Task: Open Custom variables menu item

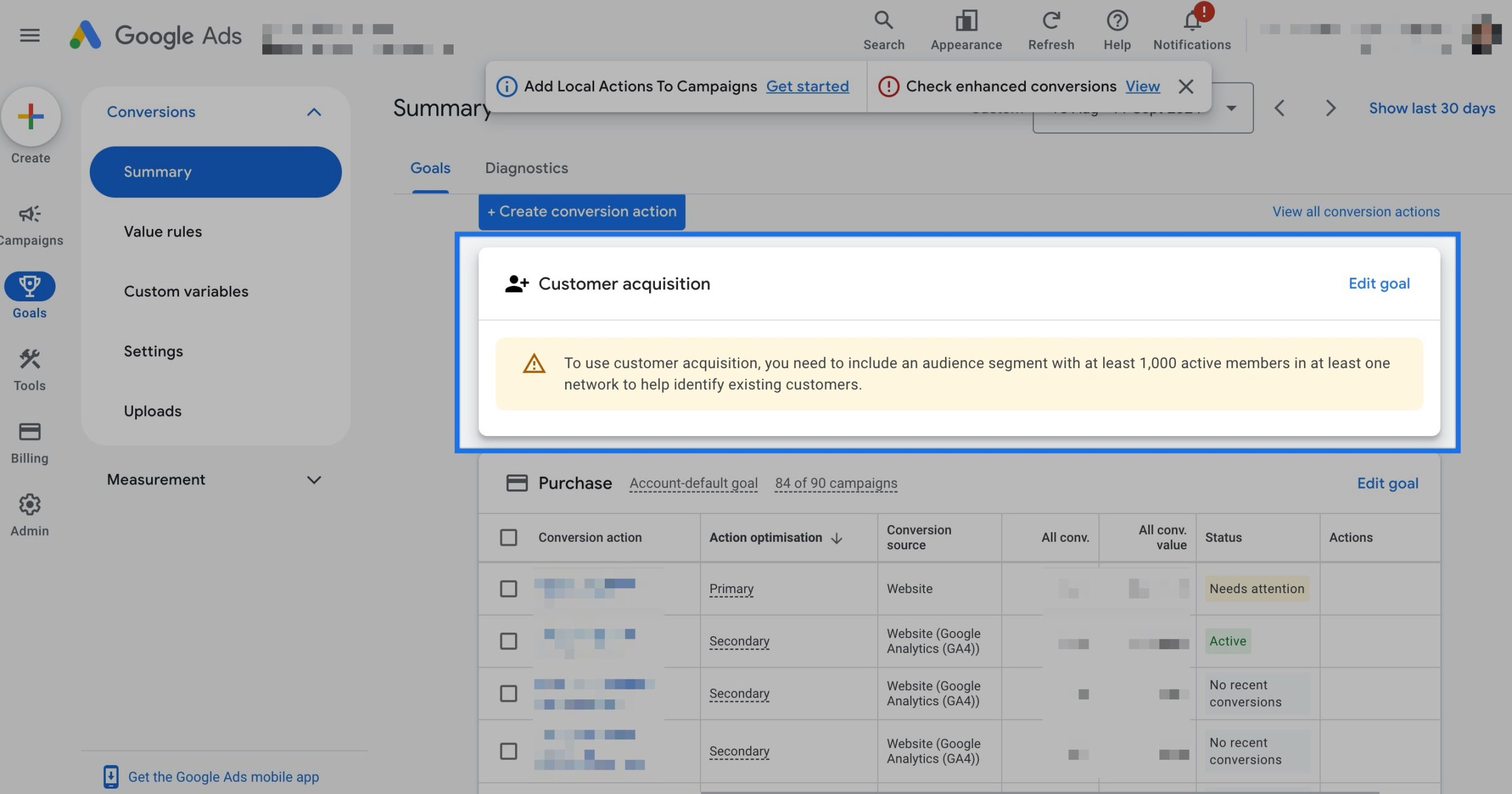Action: (x=186, y=291)
